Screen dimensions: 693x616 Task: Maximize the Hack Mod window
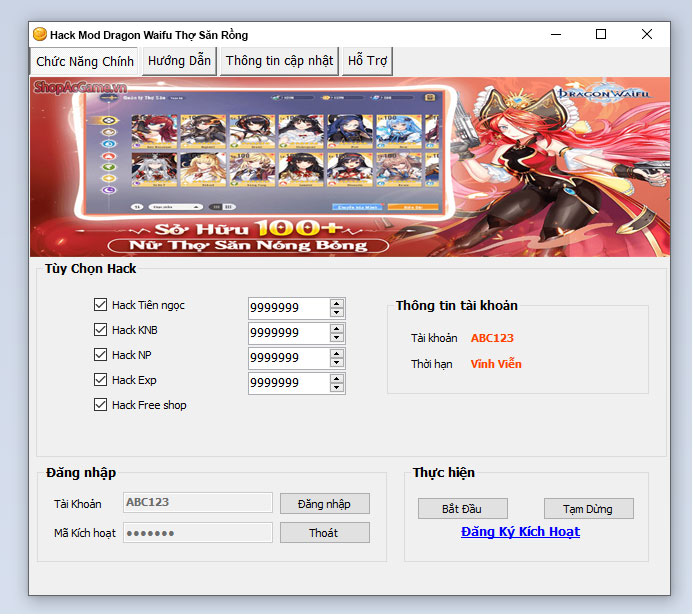tap(601, 34)
